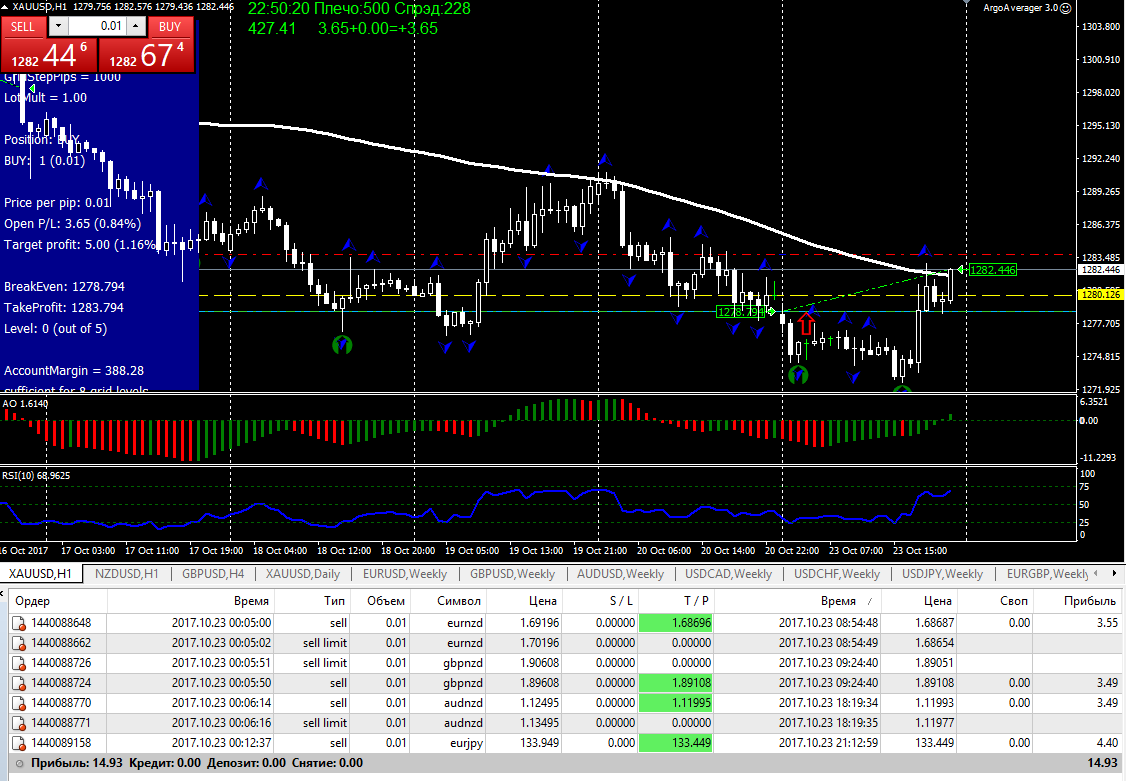Collapse one-click trading panel via triangle
Viewport: 1126px width, 781px height.
click(x=6, y=7)
